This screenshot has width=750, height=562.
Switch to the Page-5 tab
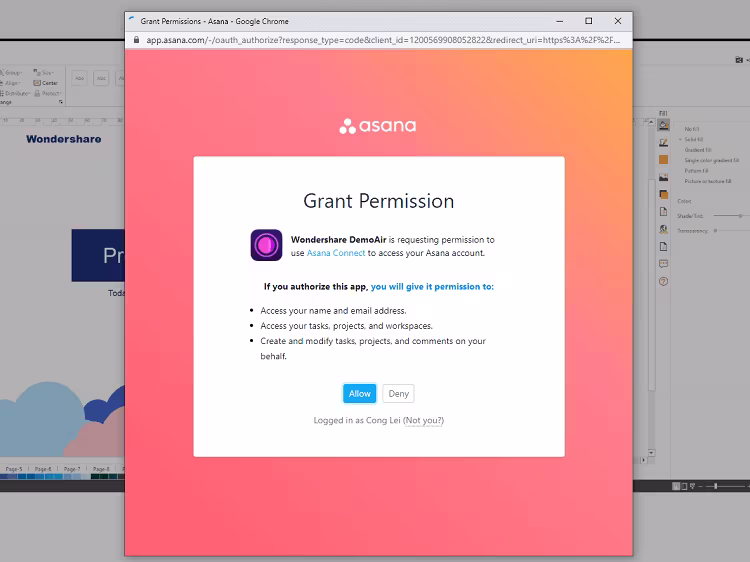pos(14,469)
